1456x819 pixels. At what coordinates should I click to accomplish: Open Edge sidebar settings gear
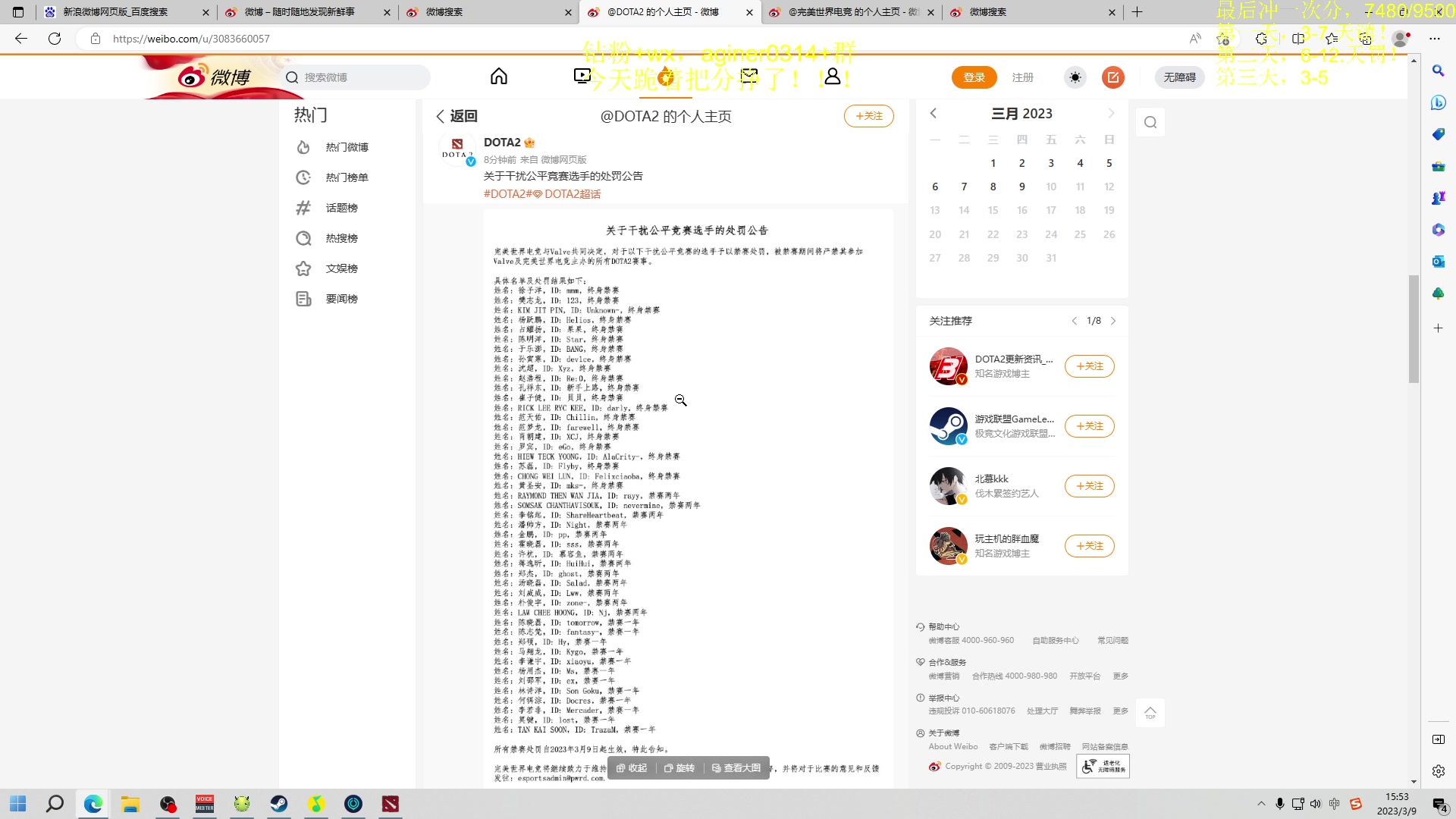(x=1438, y=771)
